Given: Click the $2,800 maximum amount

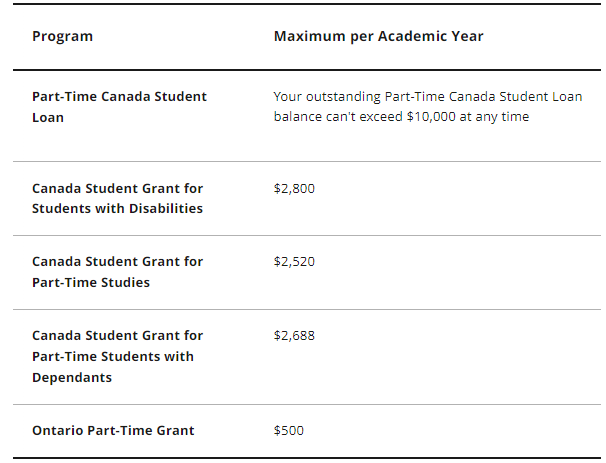Looking at the screenshot, I should pyautogui.click(x=294, y=188).
